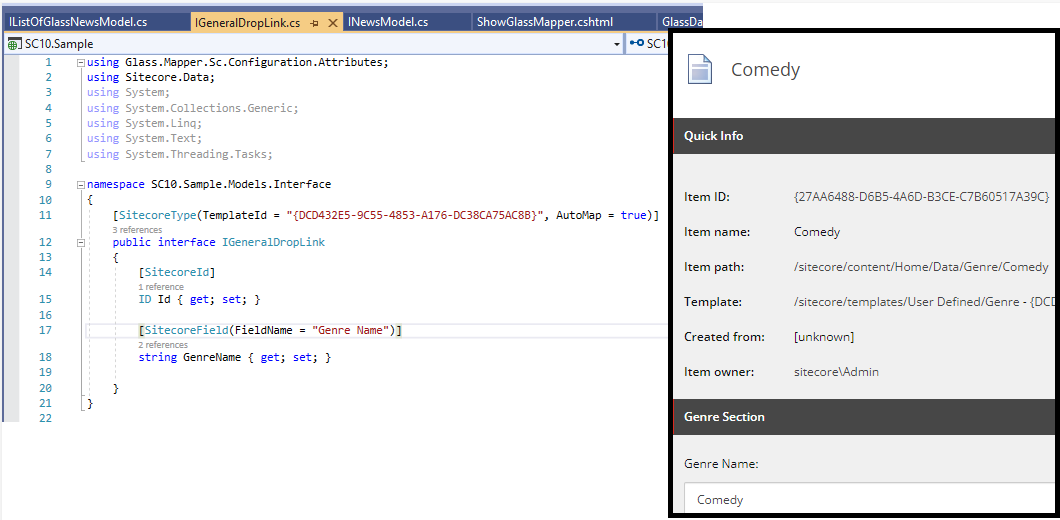
Task: Collapse the using directives block
Action: click(81, 62)
